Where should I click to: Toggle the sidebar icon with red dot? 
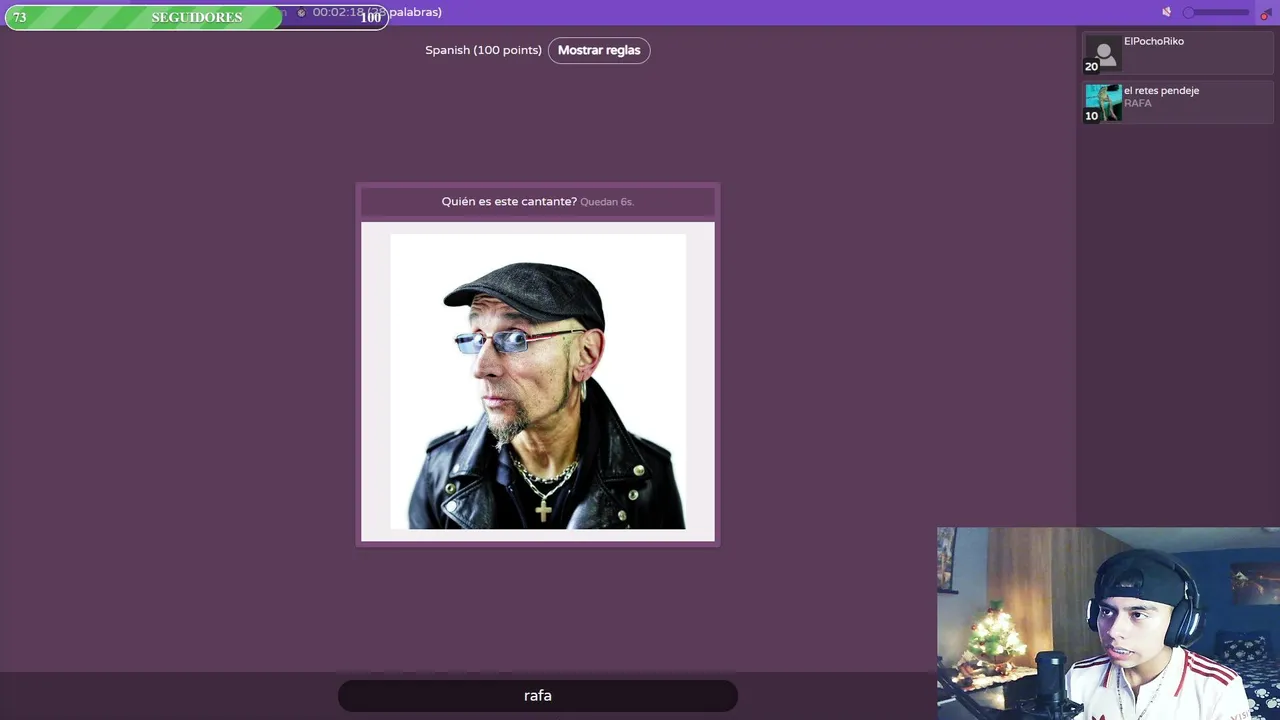[x=1265, y=13]
